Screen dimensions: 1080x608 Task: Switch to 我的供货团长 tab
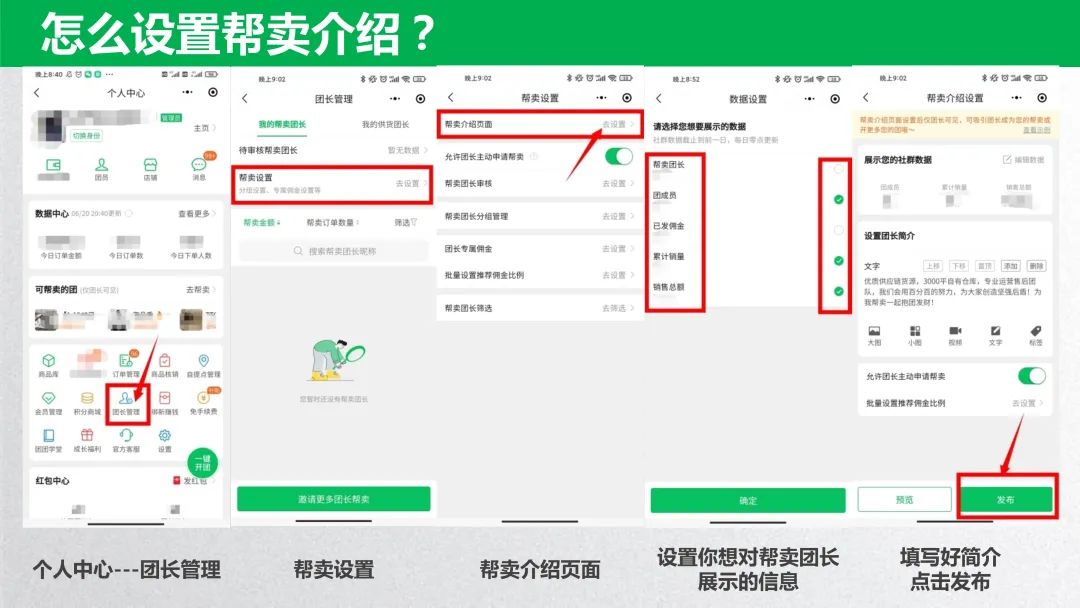pos(384,125)
